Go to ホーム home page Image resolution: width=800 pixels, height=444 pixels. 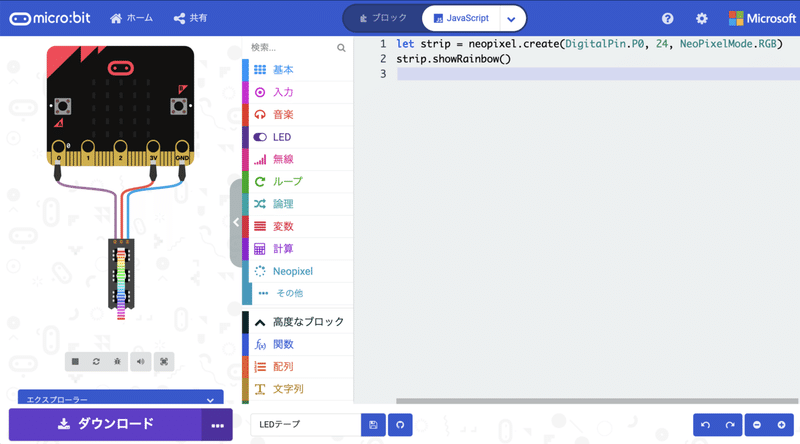(131, 18)
